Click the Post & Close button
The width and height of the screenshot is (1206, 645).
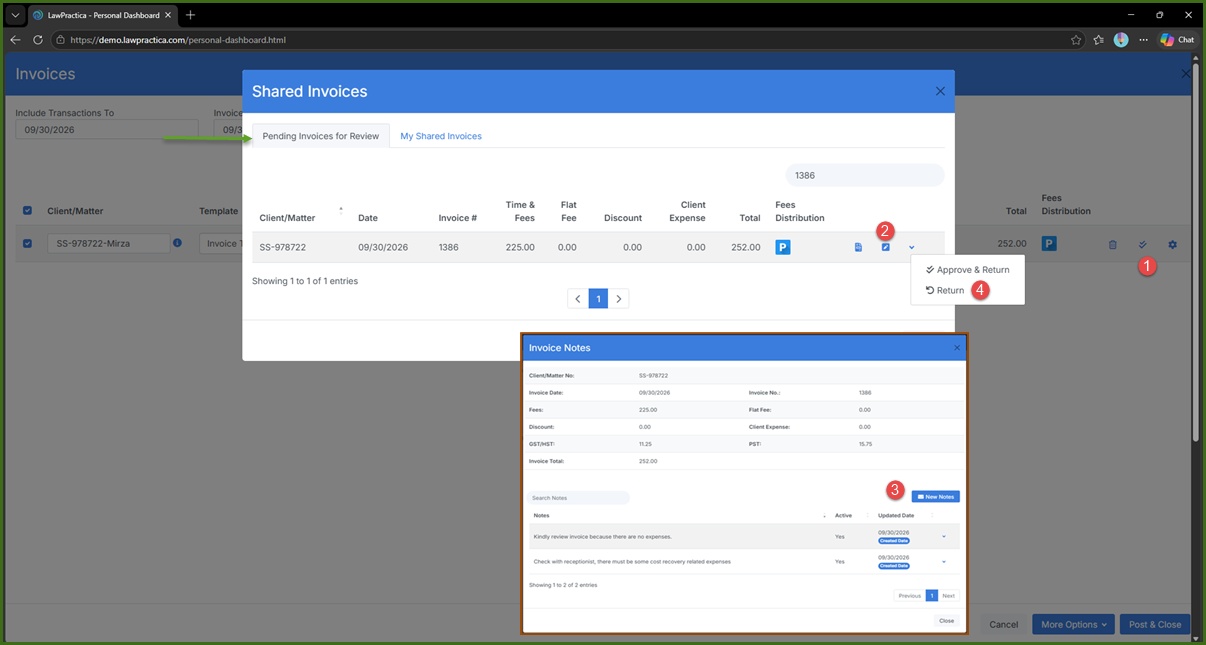[1155, 624]
